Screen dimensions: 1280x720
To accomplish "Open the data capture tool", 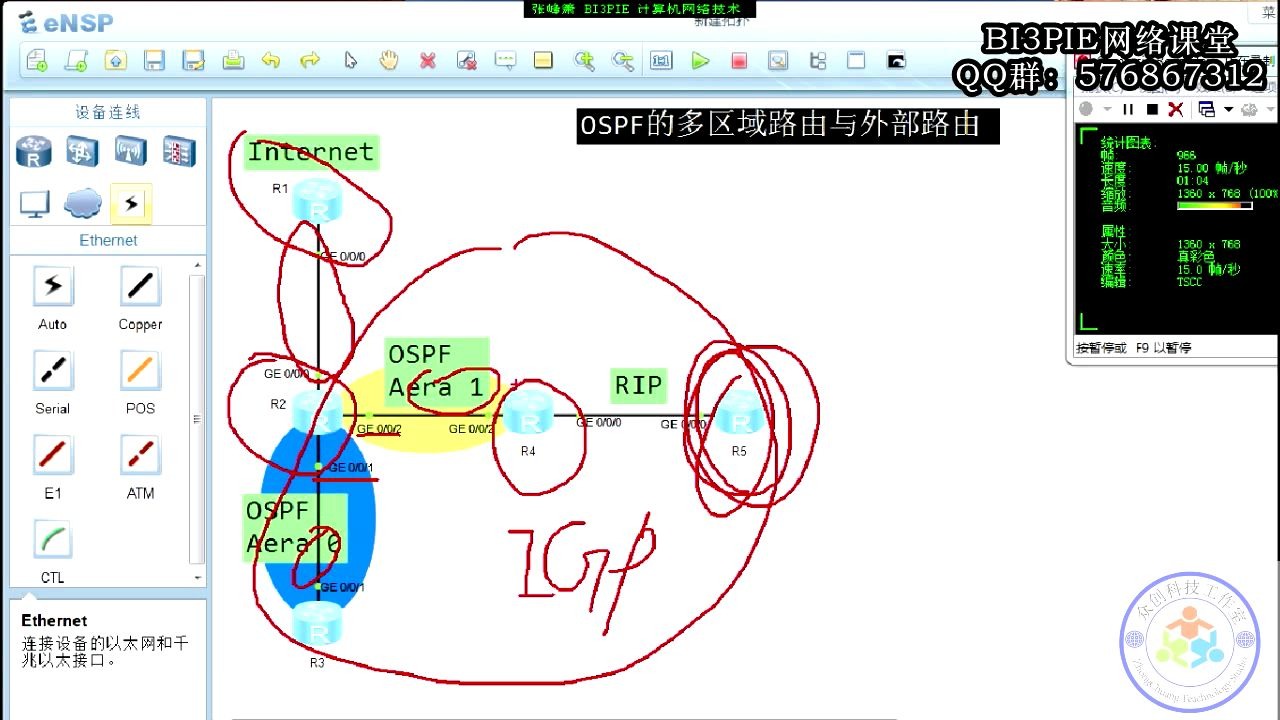I will [x=778, y=61].
